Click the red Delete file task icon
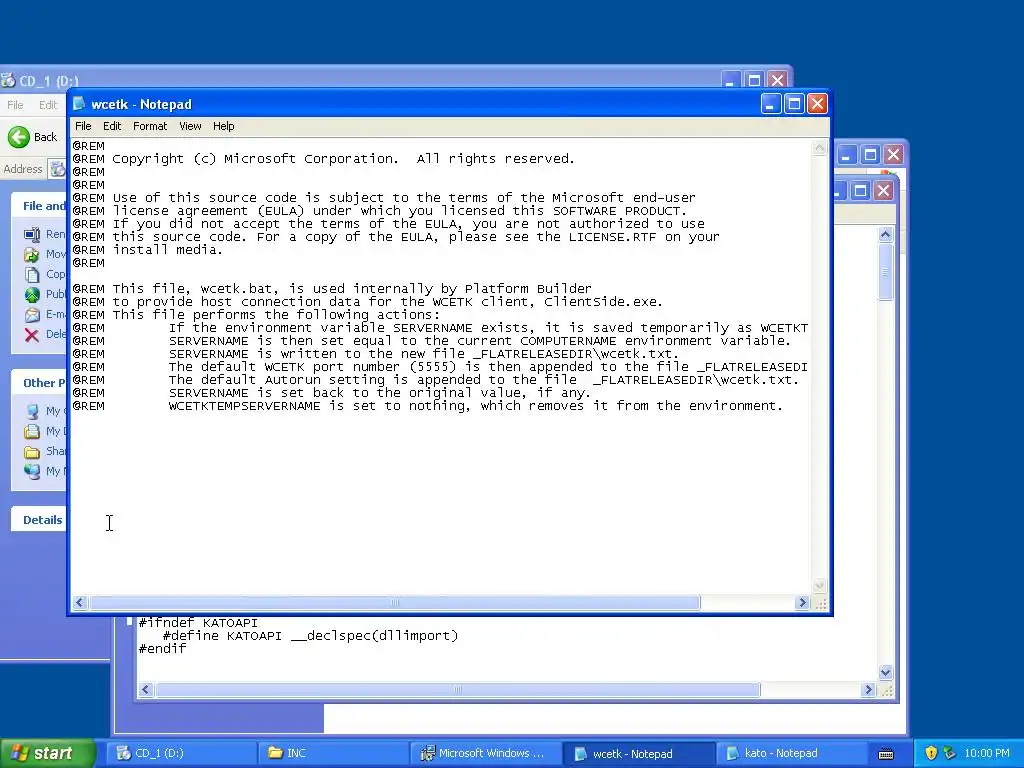Screen dimensions: 1024x768 click(x=32, y=334)
